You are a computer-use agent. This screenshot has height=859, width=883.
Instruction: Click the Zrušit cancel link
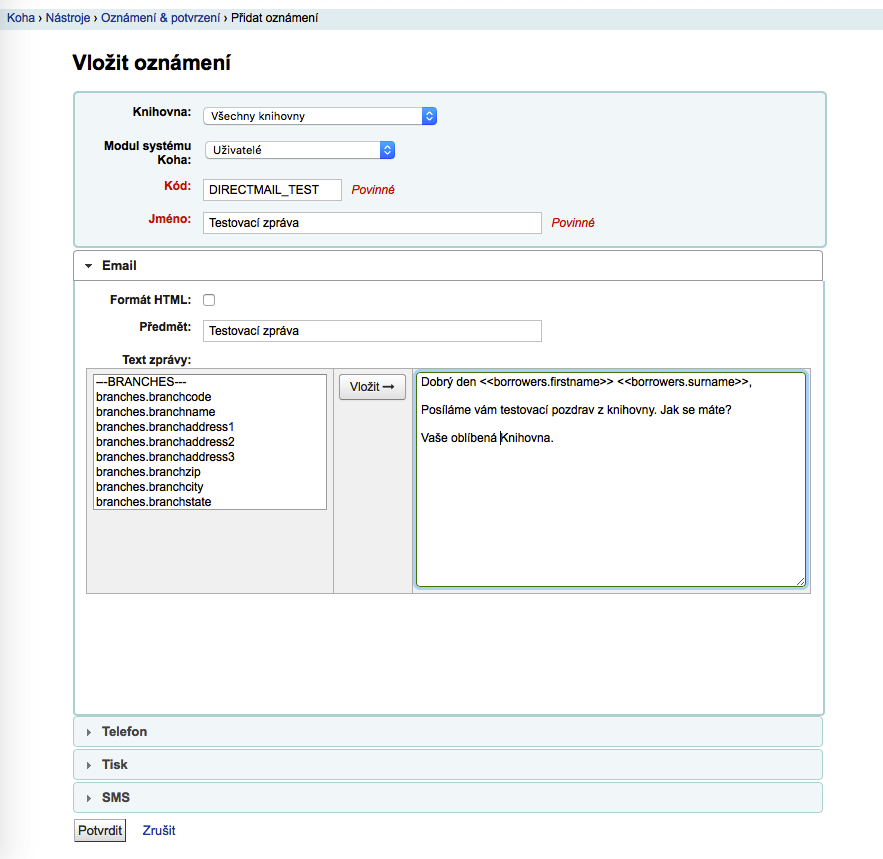(159, 830)
